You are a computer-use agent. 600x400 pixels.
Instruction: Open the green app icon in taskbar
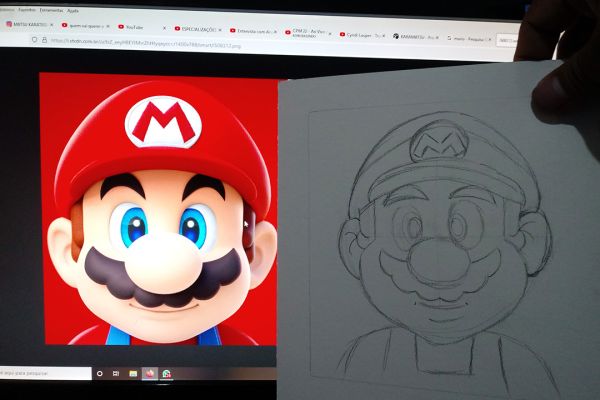(x=167, y=375)
